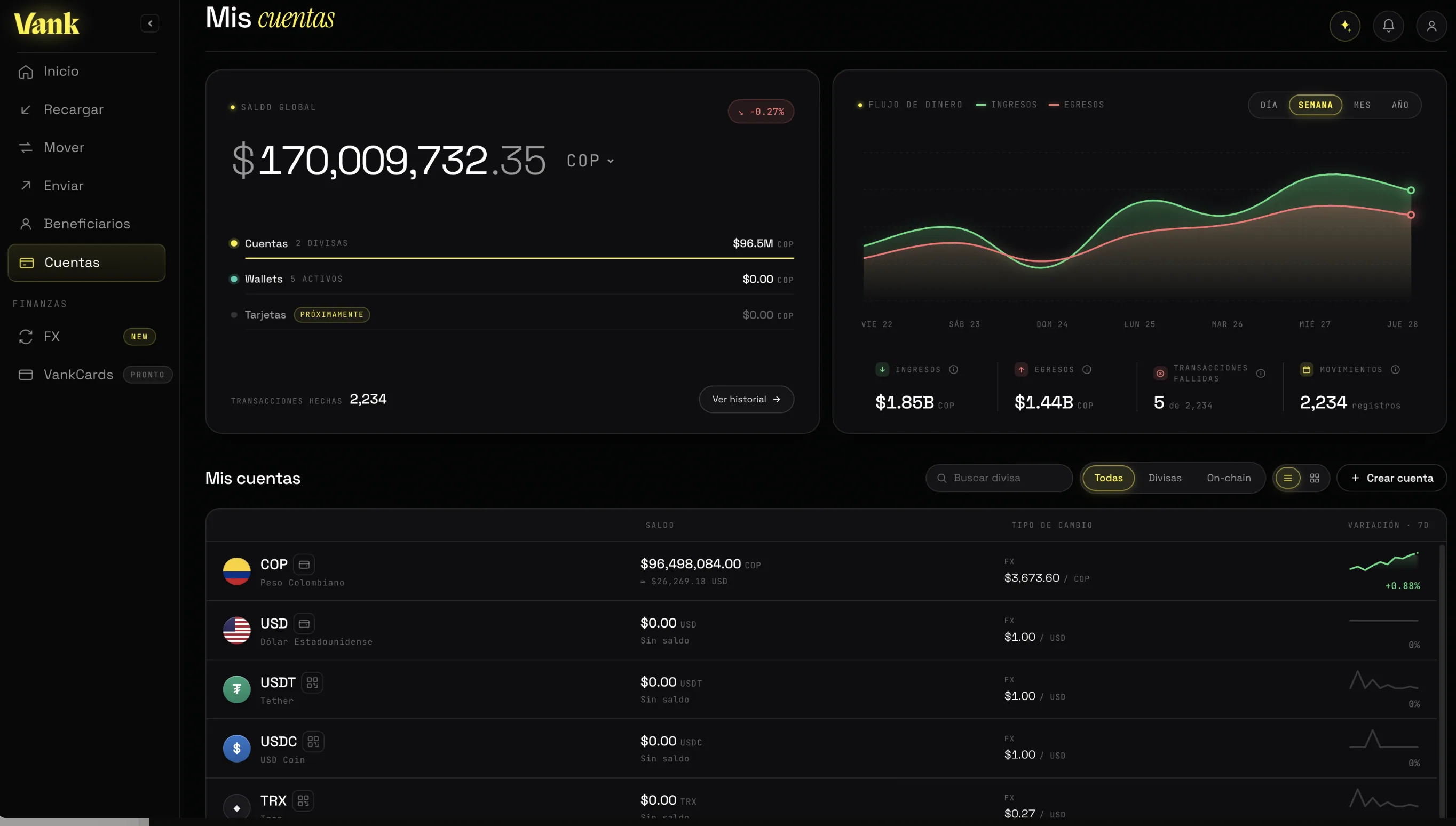1456x826 pixels.
Task: Click the QR icon next to USDT
Action: pyautogui.click(x=312, y=682)
